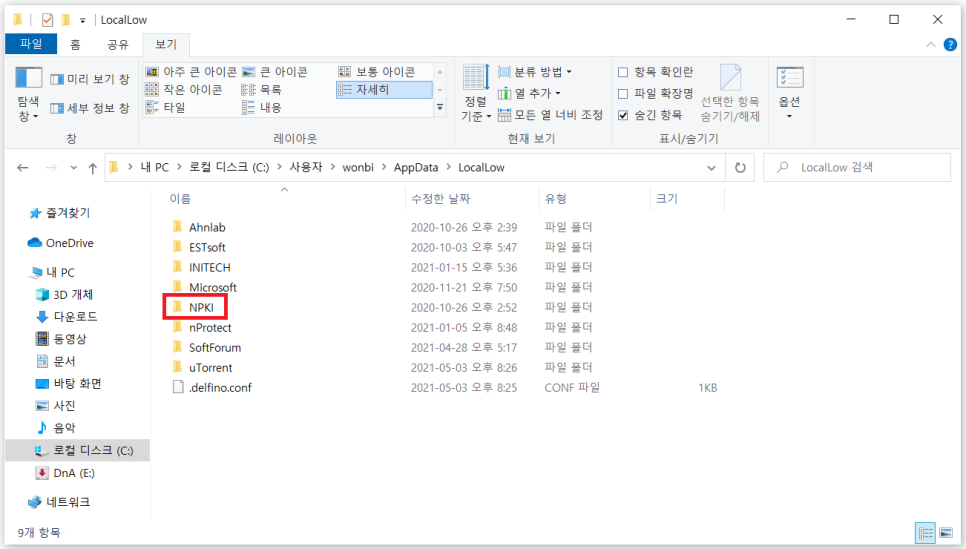Select the Ahnlab folder
Image resolution: width=966 pixels, height=549 pixels.
tap(207, 227)
